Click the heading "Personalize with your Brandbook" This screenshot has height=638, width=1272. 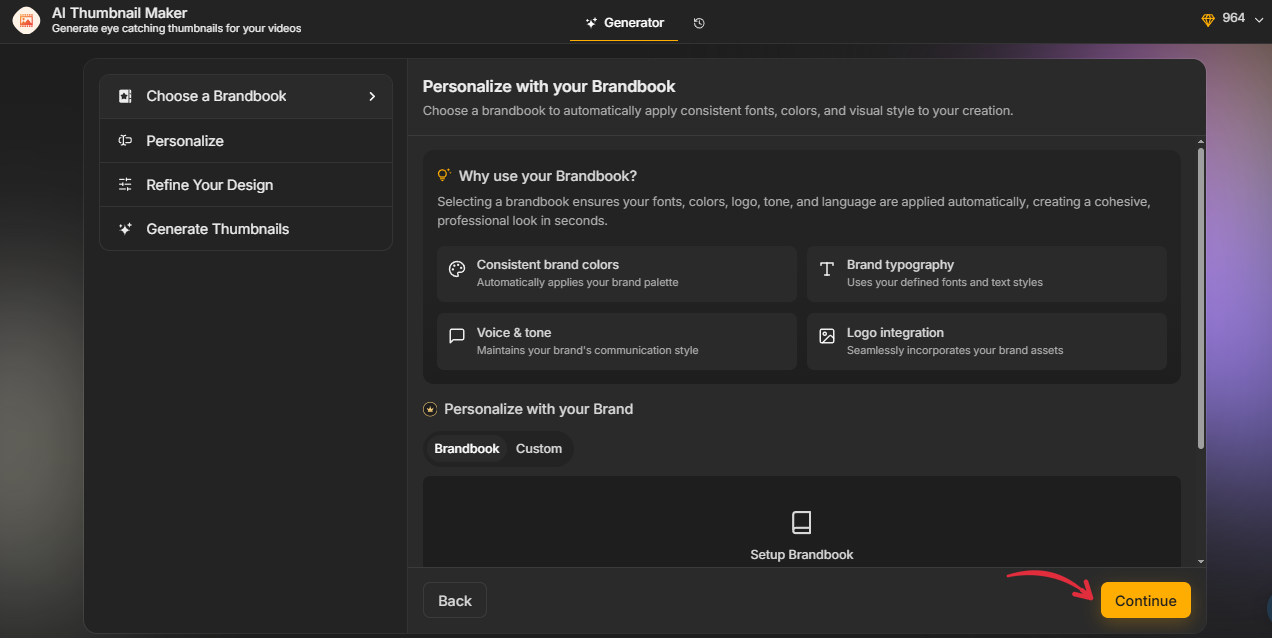click(x=549, y=86)
